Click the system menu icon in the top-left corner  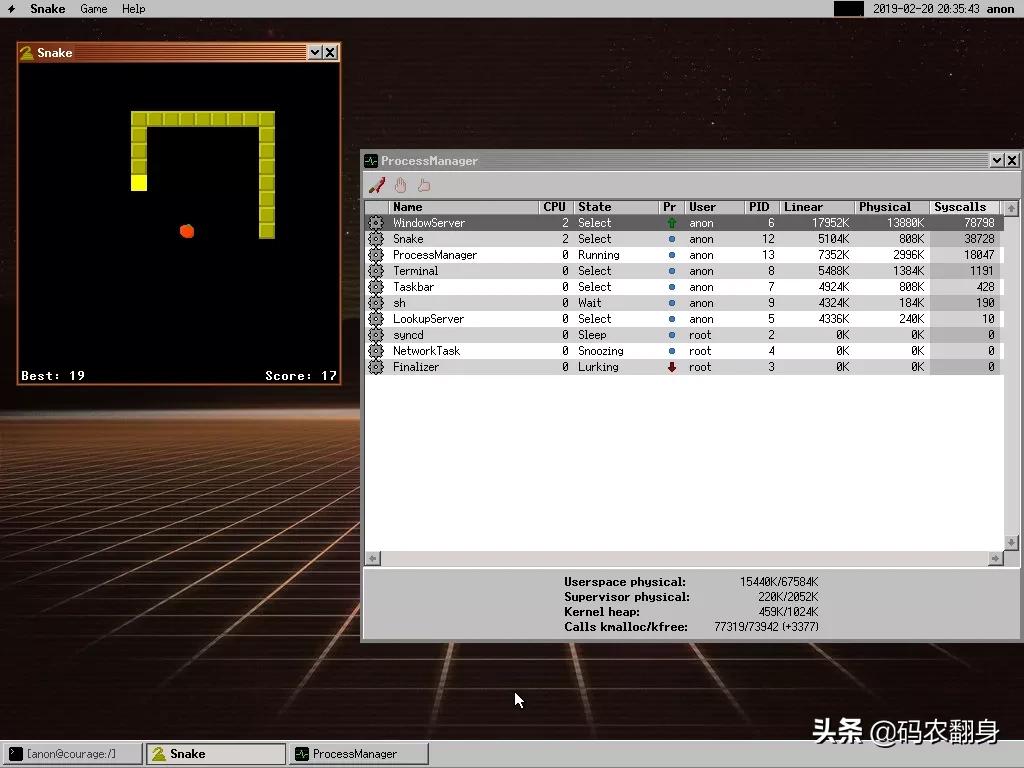[x=12, y=9]
